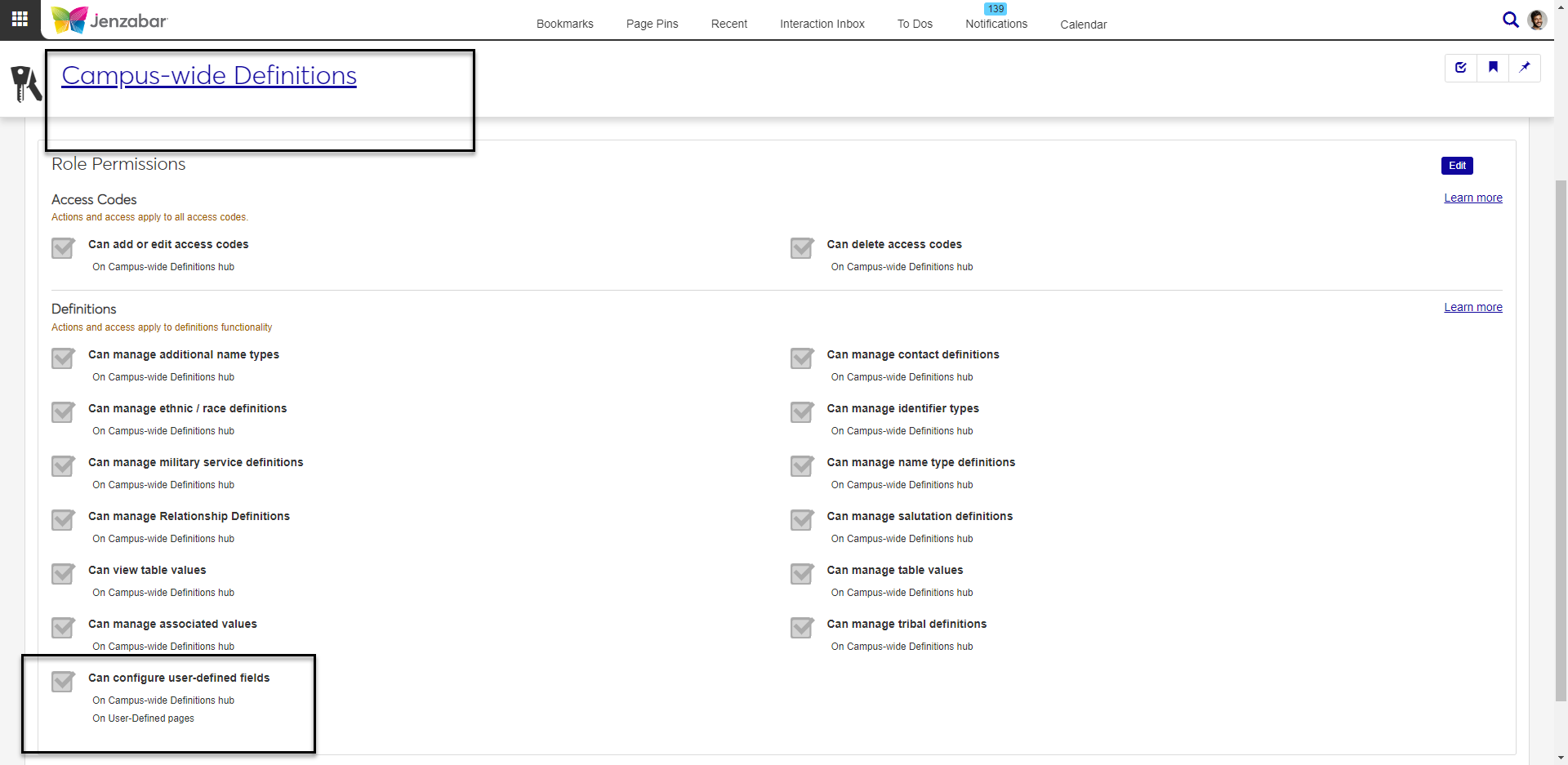Toggle 'Can manage military service definitions' checkbox
This screenshot has width=1568, height=765.
pyautogui.click(x=63, y=466)
